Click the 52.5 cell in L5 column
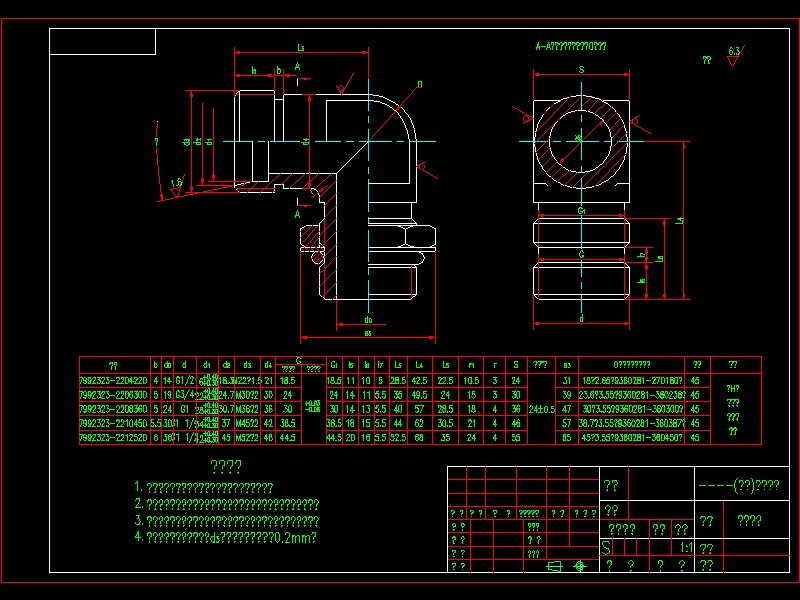 coord(398,438)
